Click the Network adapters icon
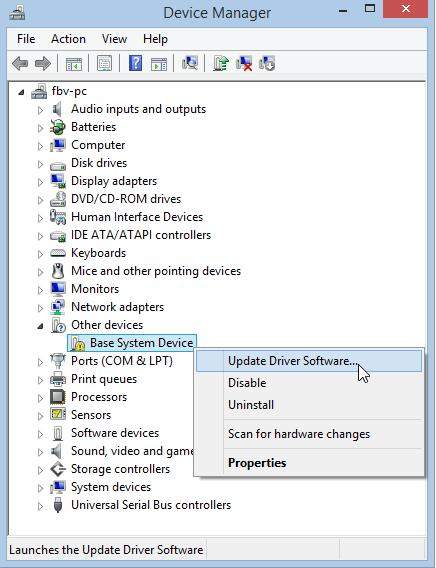436x568 pixels. coord(58,307)
